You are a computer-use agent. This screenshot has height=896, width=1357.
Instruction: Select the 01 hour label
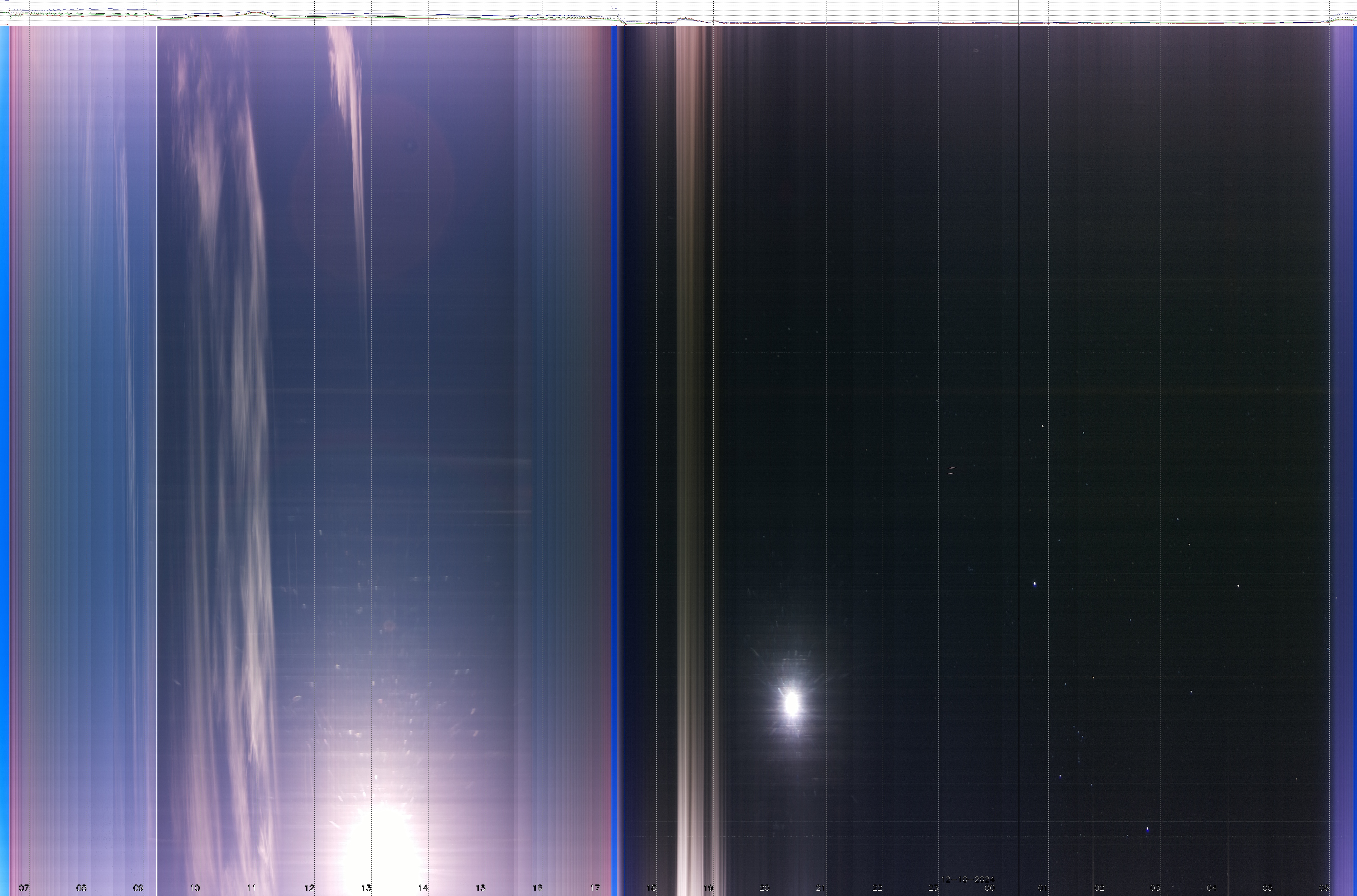(x=1043, y=888)
